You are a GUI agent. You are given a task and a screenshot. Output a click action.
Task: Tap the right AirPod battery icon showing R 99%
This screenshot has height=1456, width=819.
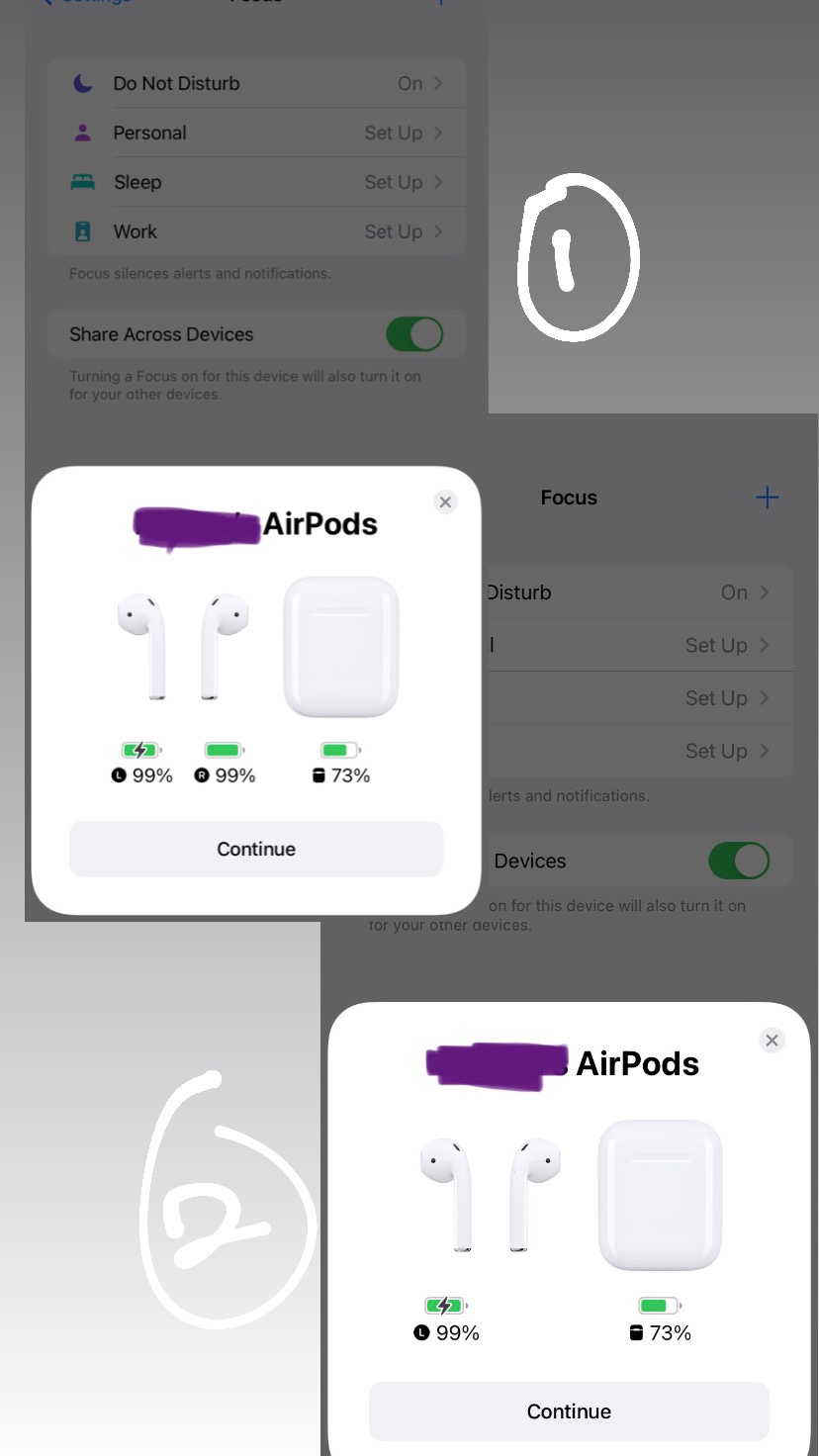(x=225, y=750)
